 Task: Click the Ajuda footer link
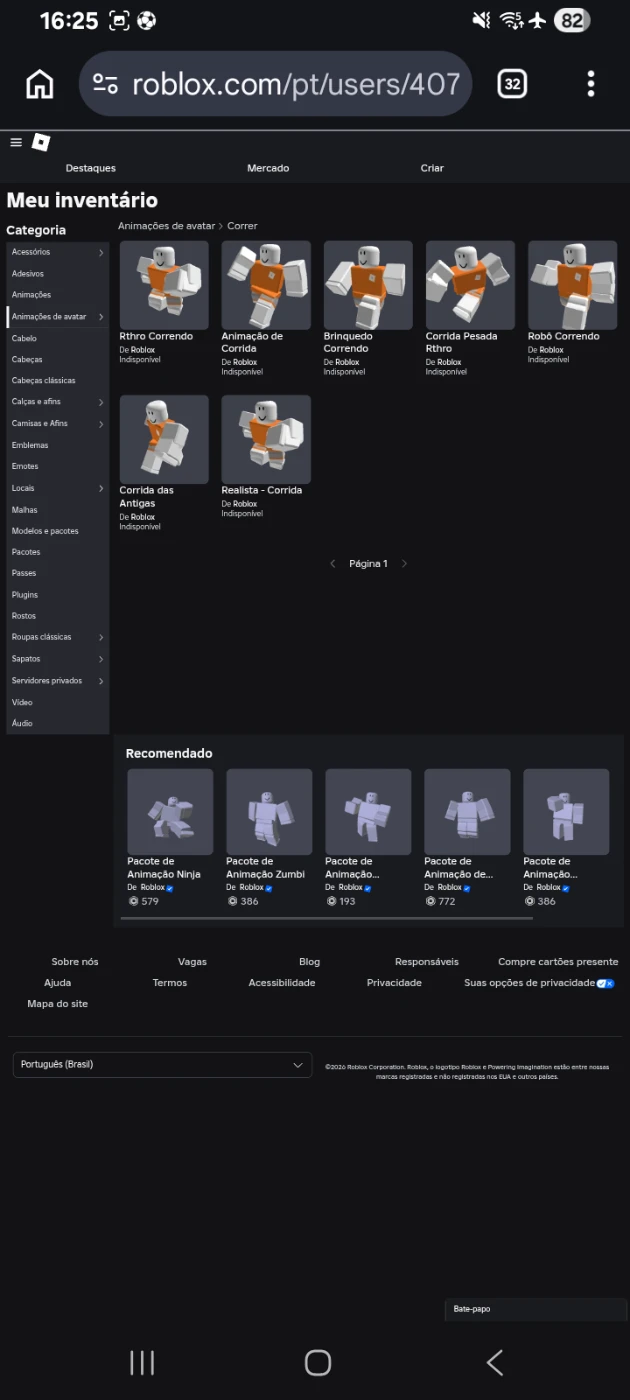point(58,983)
